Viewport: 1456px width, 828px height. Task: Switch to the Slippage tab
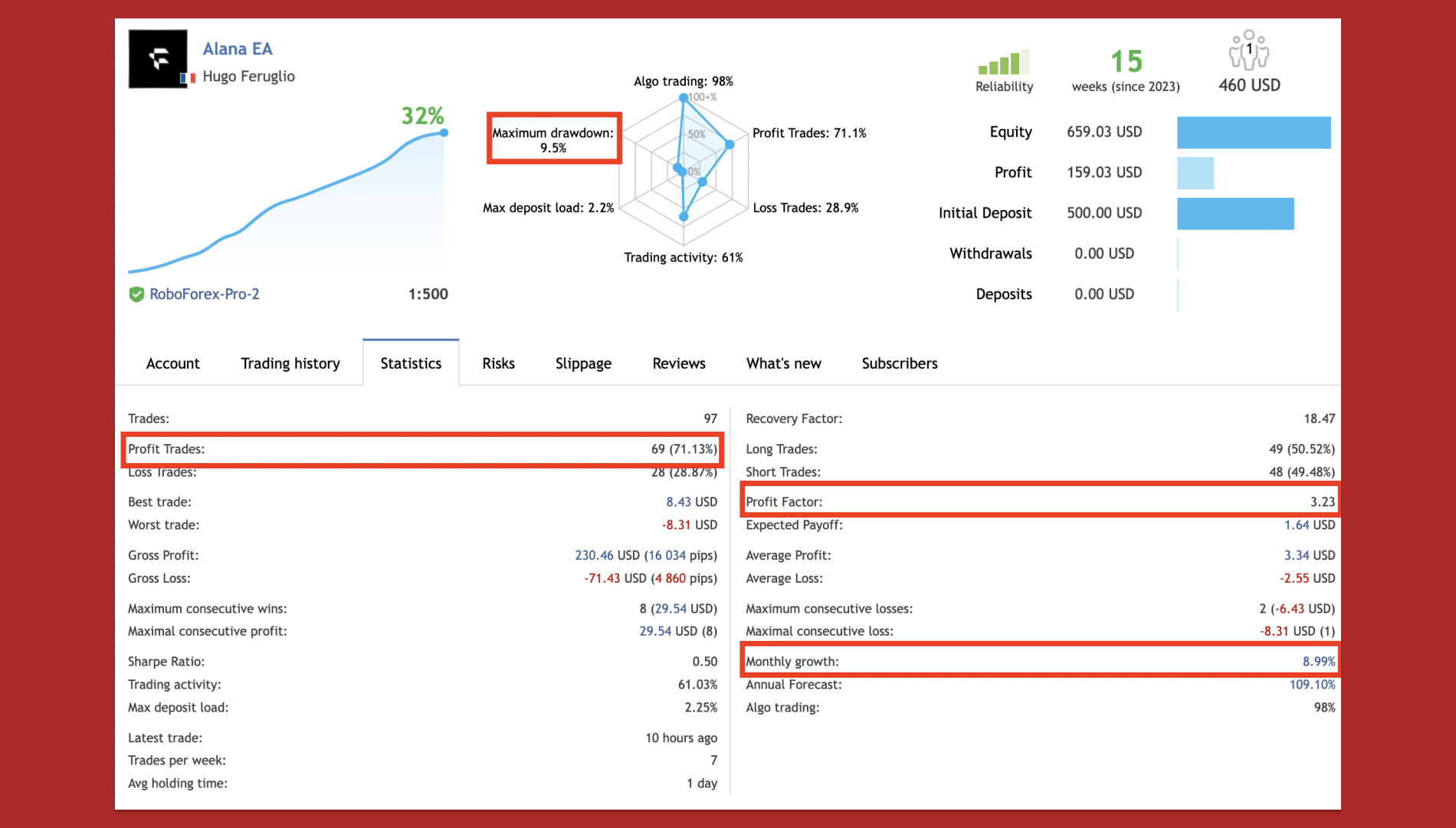click(x=583, y=363)
